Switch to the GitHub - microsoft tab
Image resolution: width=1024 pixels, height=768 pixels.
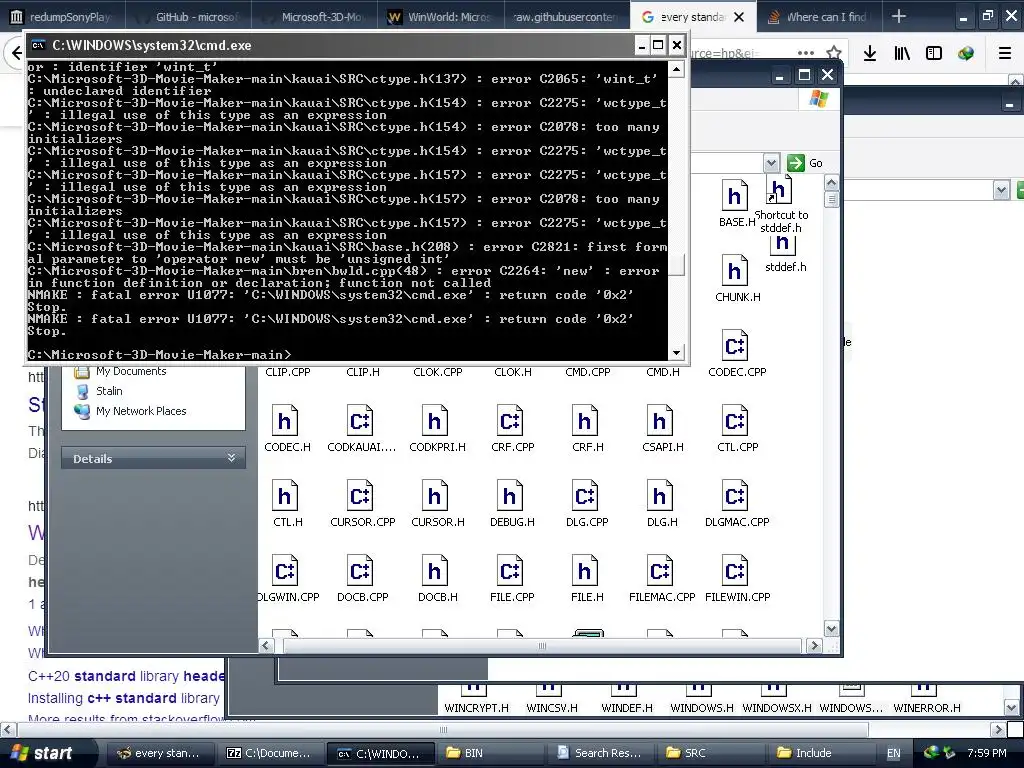(188, 17)
